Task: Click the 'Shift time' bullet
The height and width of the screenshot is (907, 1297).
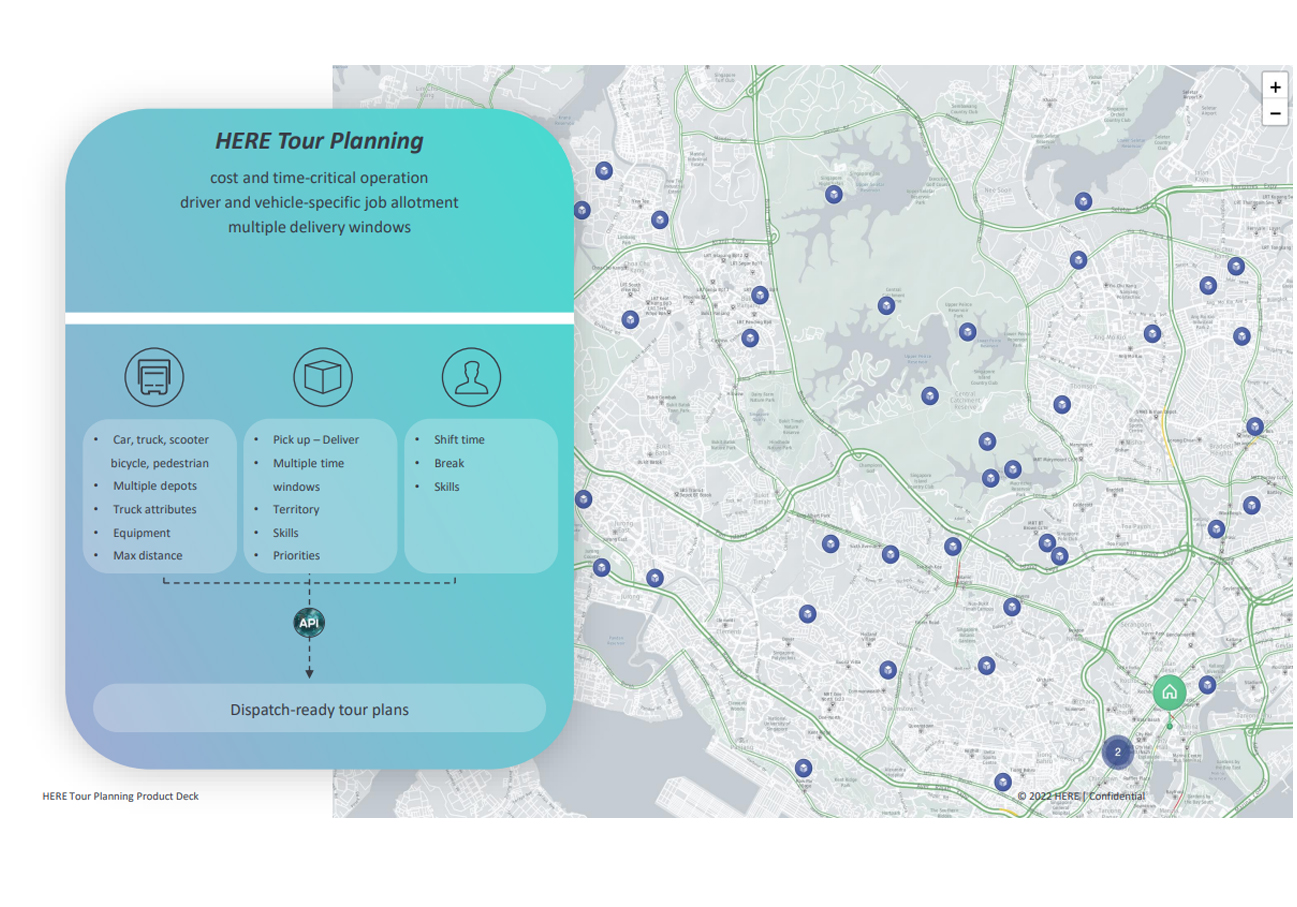Action: coord(459,440)
